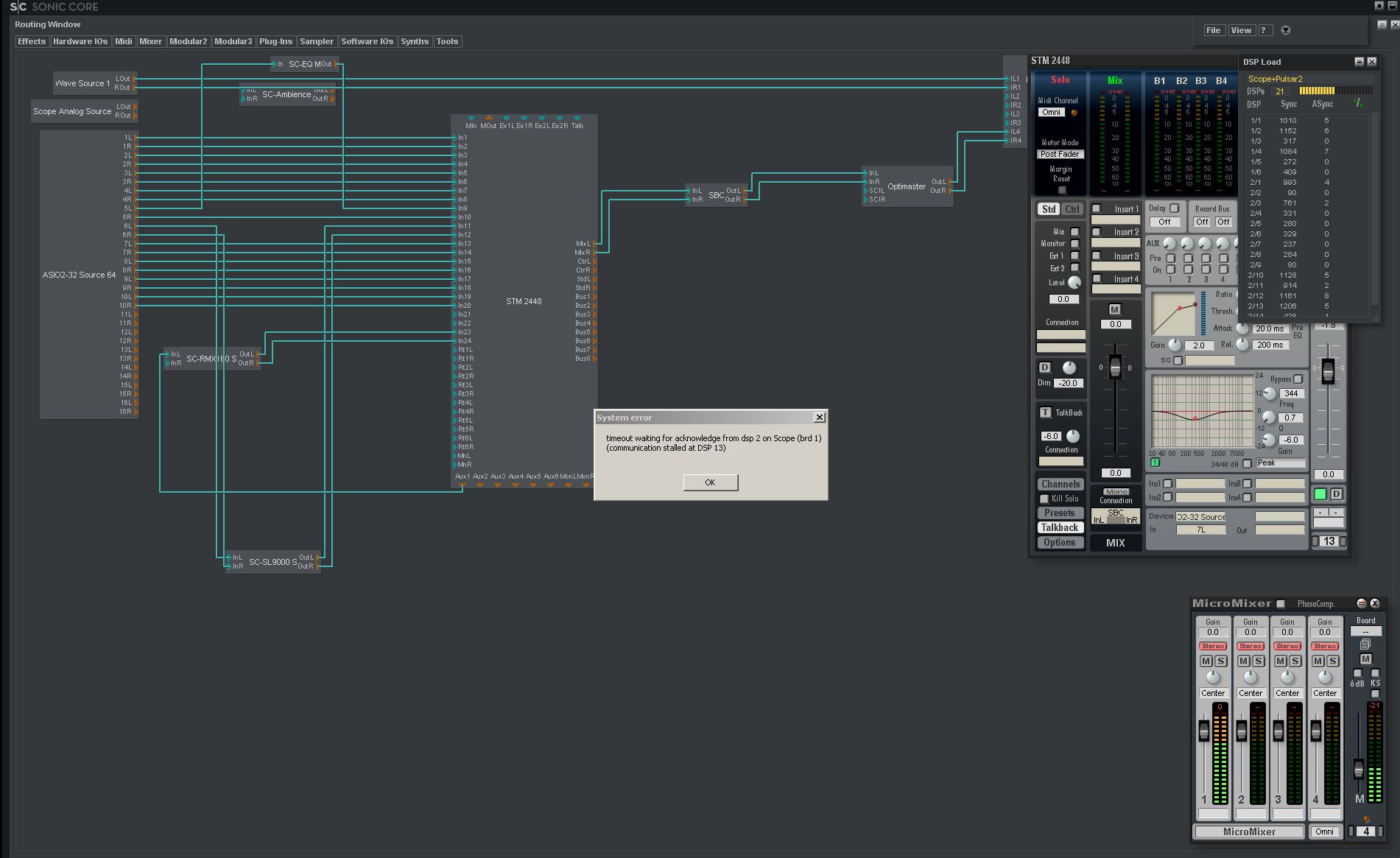Image resolution: width=1400 pixels, height=858 pixels.
Task: Open the Delay Off dropdown
Action: coord(1164,222)
